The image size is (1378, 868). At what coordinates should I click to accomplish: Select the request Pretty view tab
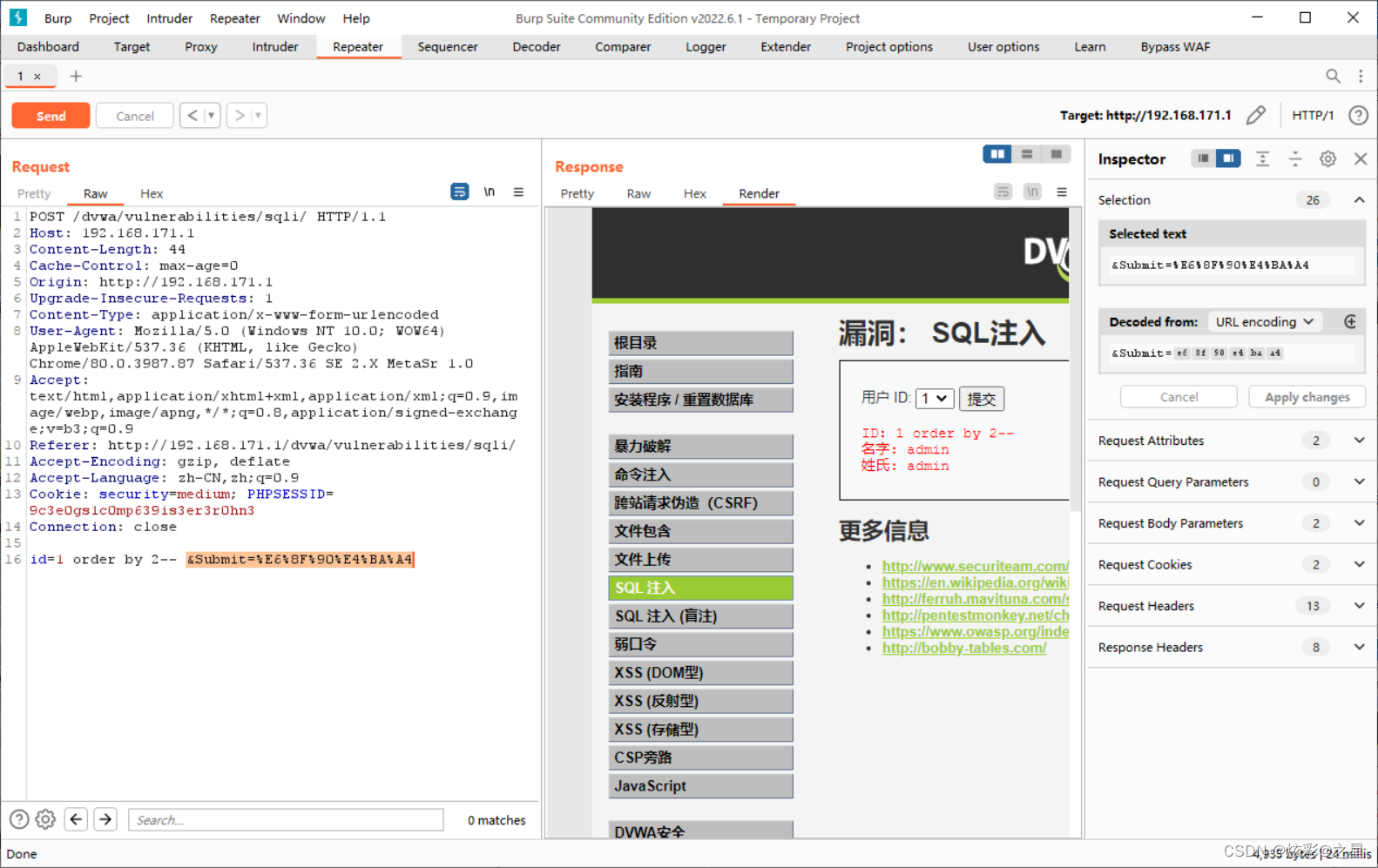(34, 193)
